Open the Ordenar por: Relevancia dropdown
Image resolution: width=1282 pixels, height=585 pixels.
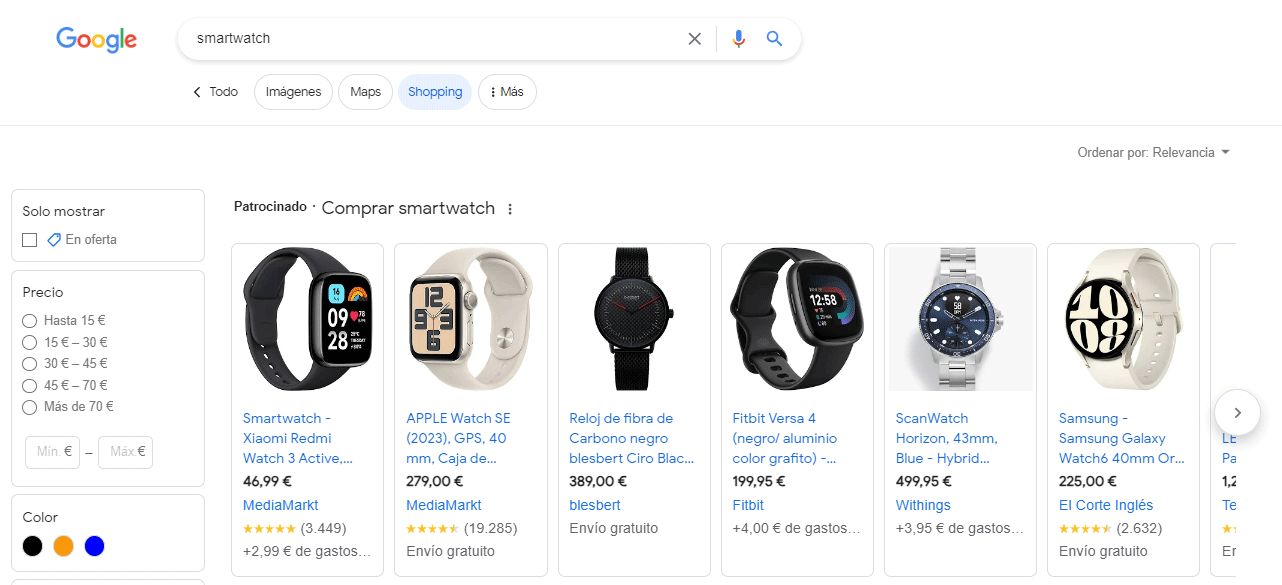[1154, 152]
